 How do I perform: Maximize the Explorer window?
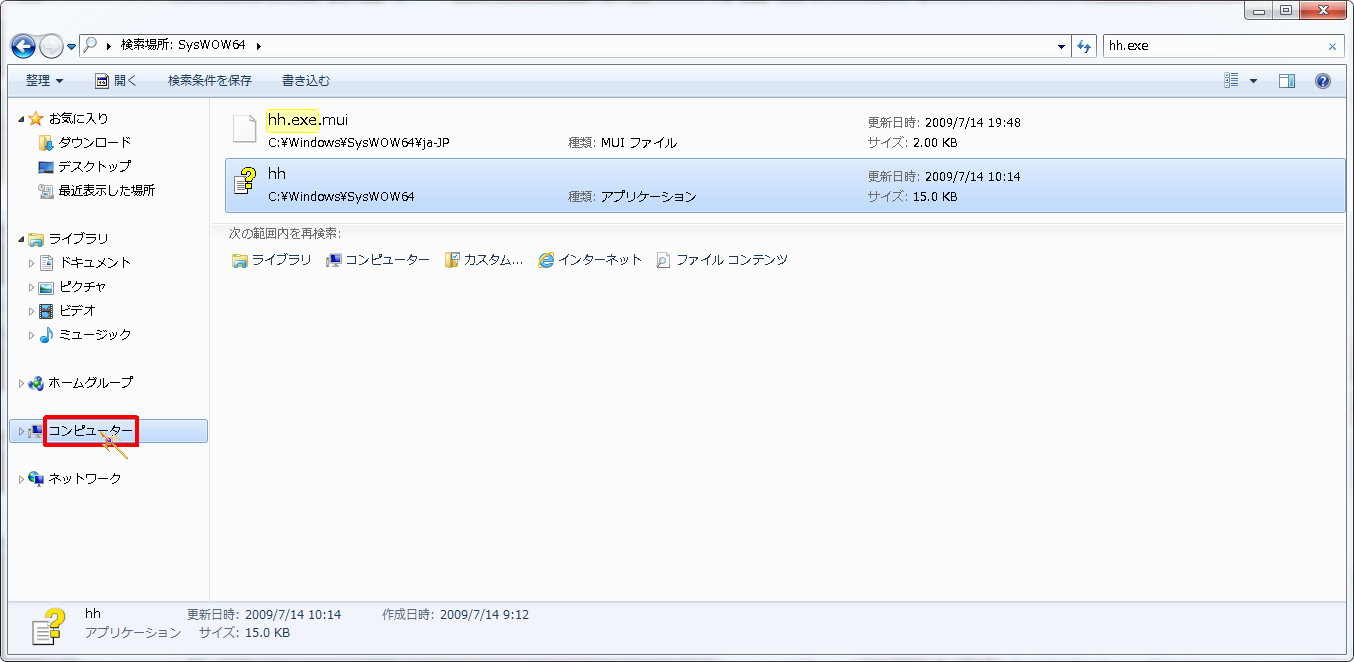pyautogui.click(x=1286, y=10)
